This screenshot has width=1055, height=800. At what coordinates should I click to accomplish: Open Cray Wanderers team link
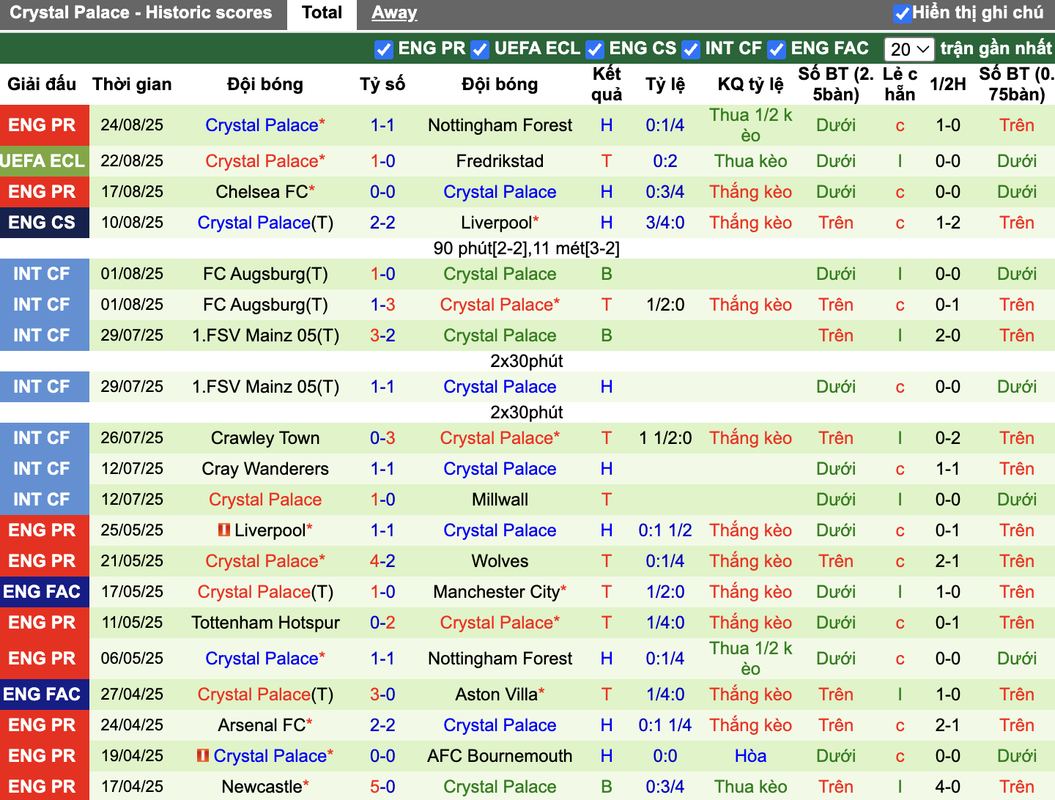[265, 469]
